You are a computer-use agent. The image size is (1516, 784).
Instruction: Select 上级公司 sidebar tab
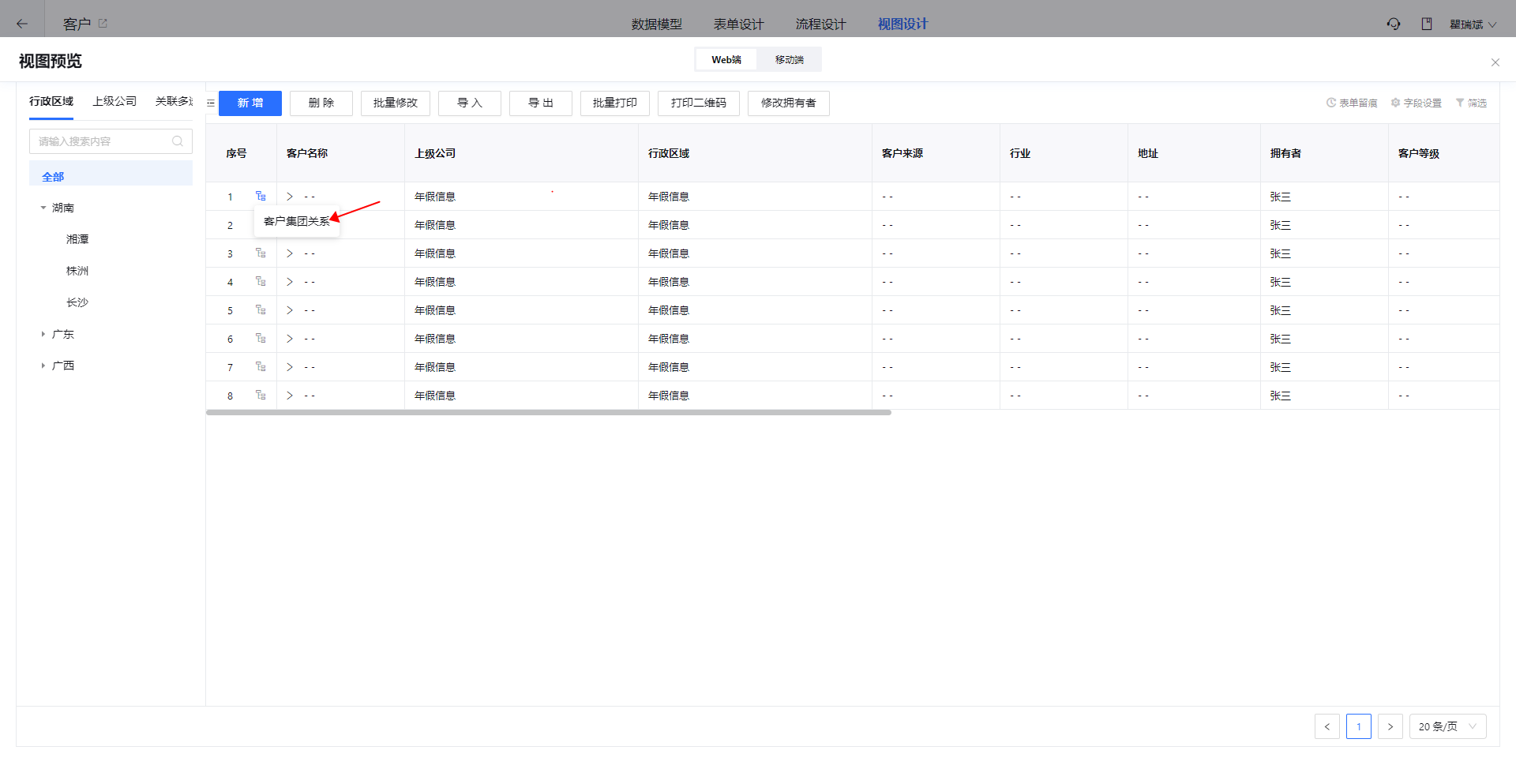tap(114, 101)
